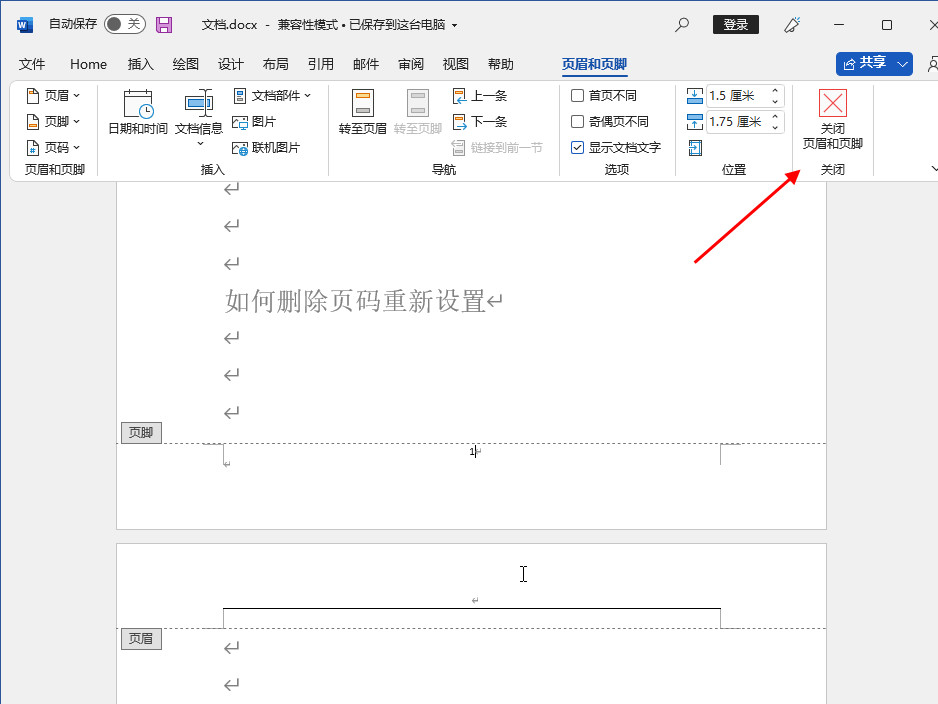Enable the 首页不同 checkbox
This screenshot has width=938, height=704.
[577, 96]
